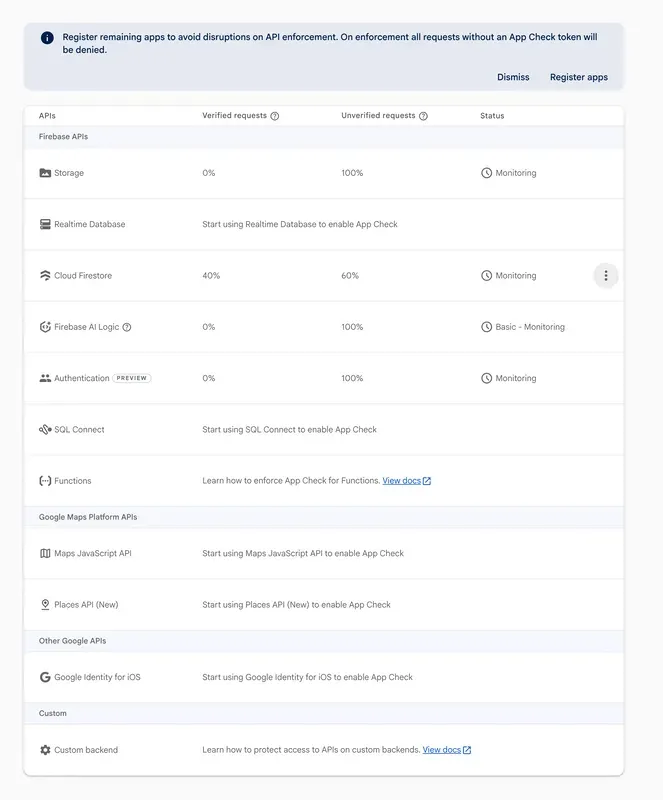663x800 pixels.
Task: Open the Cloud Firestore three-dot menu
Action: [606, 276]
